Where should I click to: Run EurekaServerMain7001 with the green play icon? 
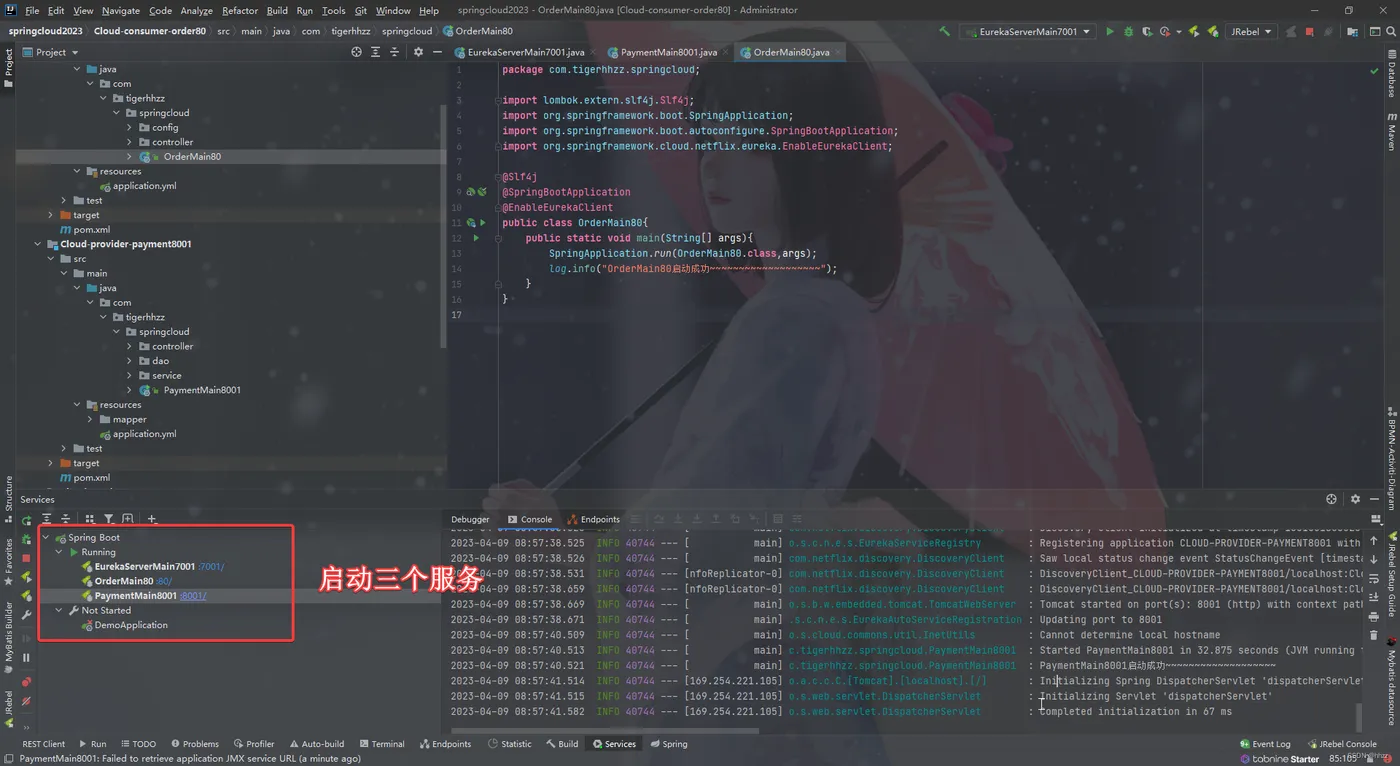pyautogui.click(x=1109, y=31)
